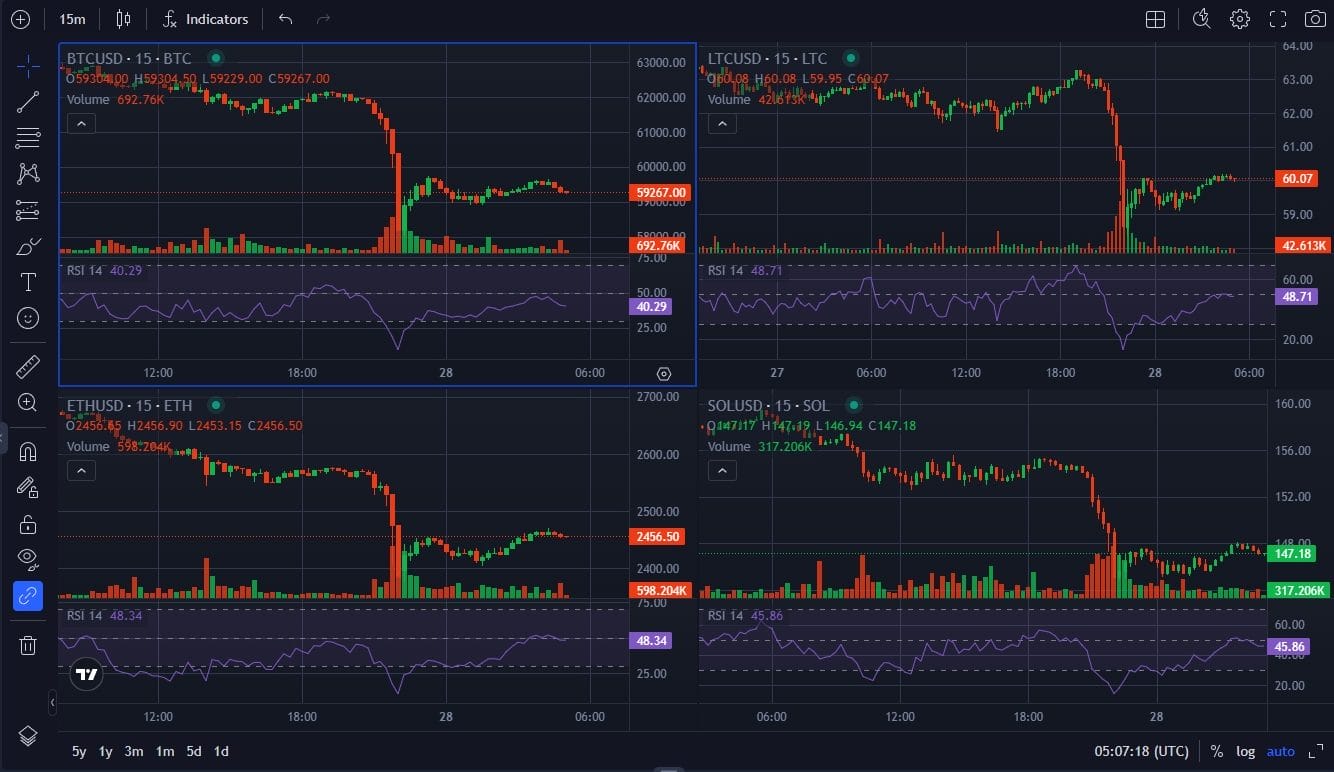Open the layout selection grid icon
Viewport: 1334px width, 772px height.
pos(1155,18)
